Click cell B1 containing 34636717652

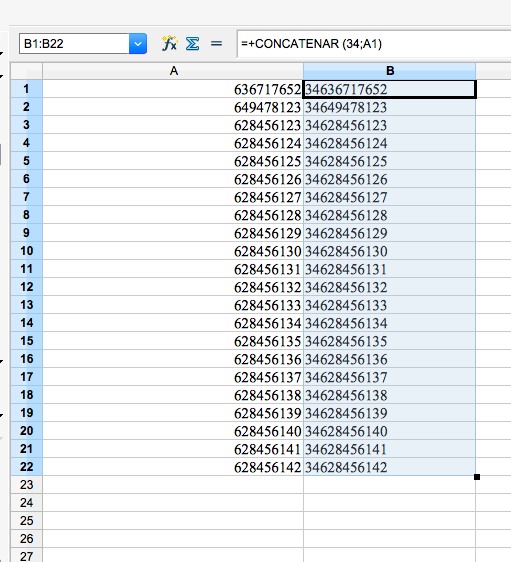(x=390, y=89)
